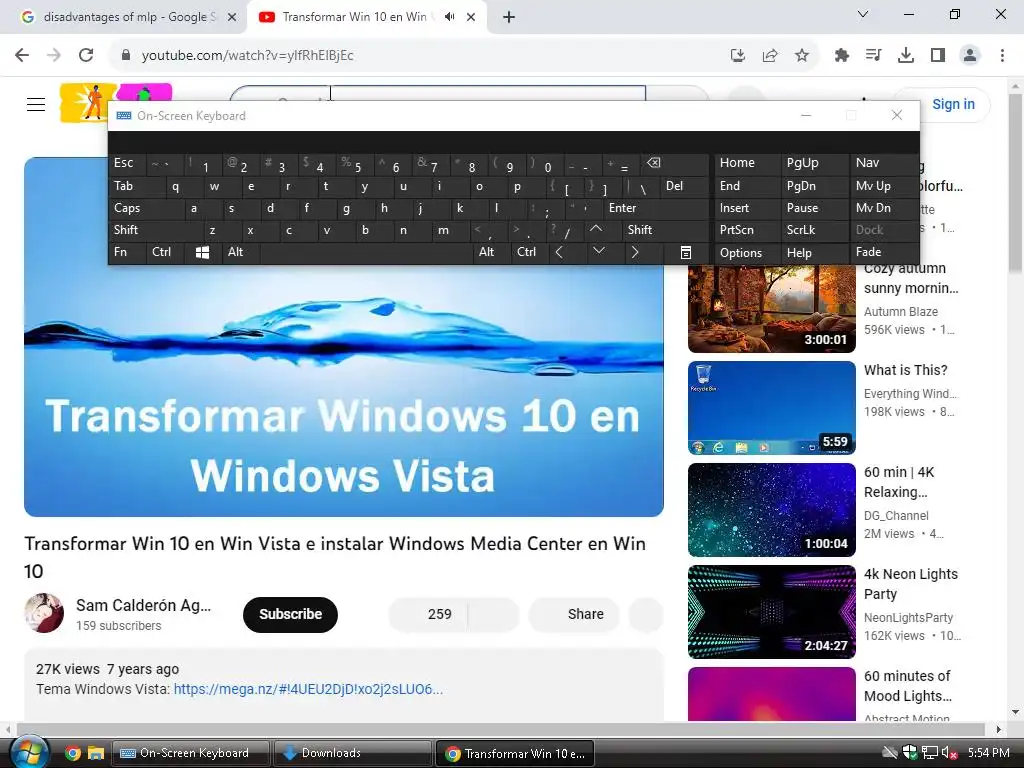Click the left arrow key on On-Screen Keyboard

coord(560,252)
